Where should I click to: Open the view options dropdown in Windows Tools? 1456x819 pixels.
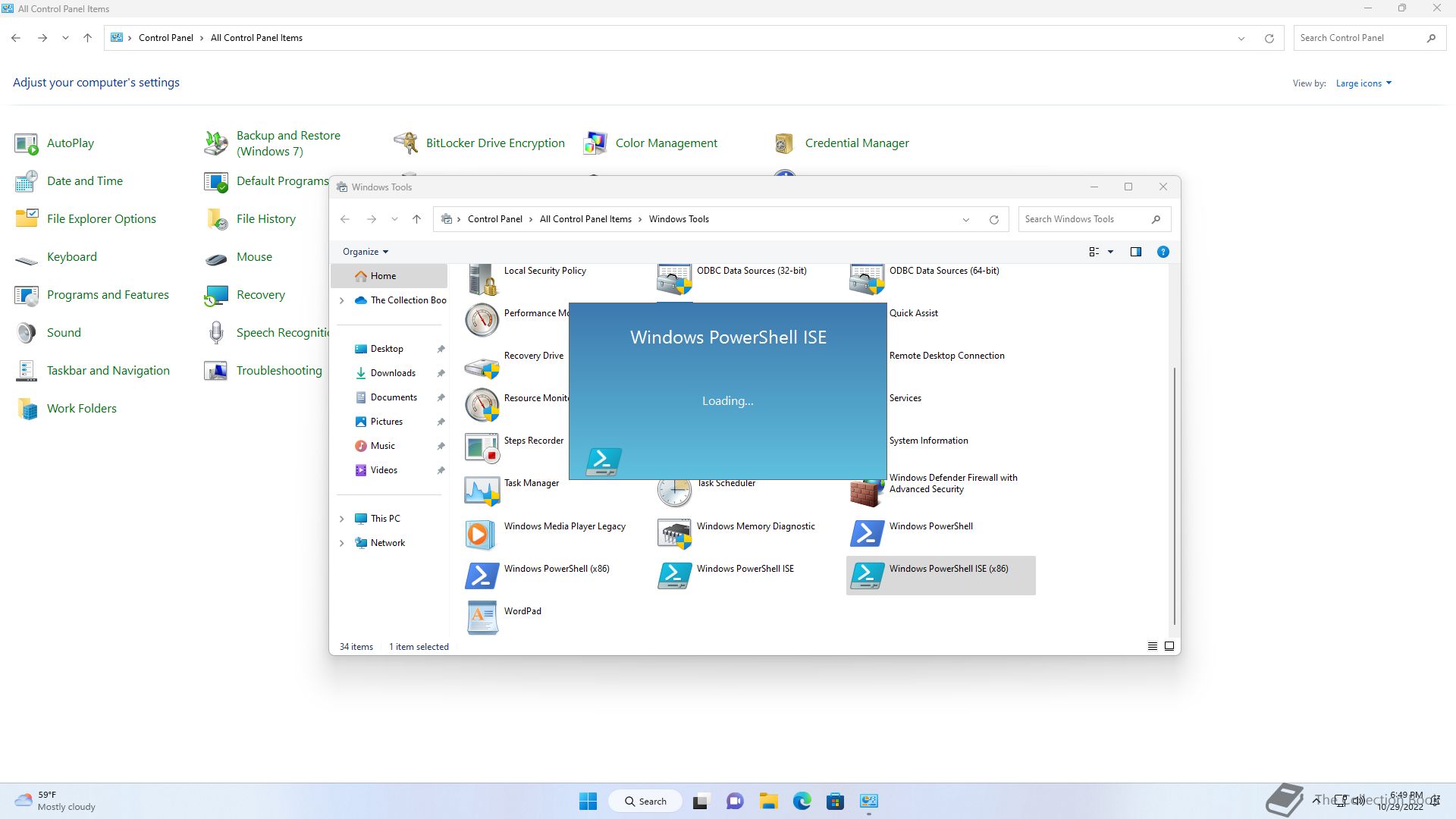pos(1110,252)
